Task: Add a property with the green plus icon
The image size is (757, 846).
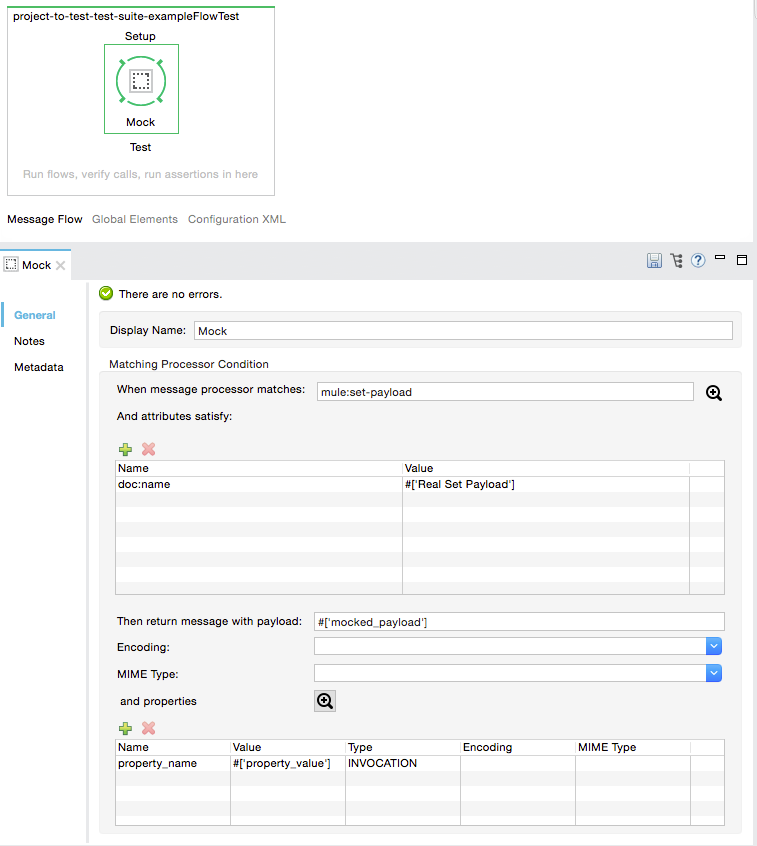Action: coord(125,729)
